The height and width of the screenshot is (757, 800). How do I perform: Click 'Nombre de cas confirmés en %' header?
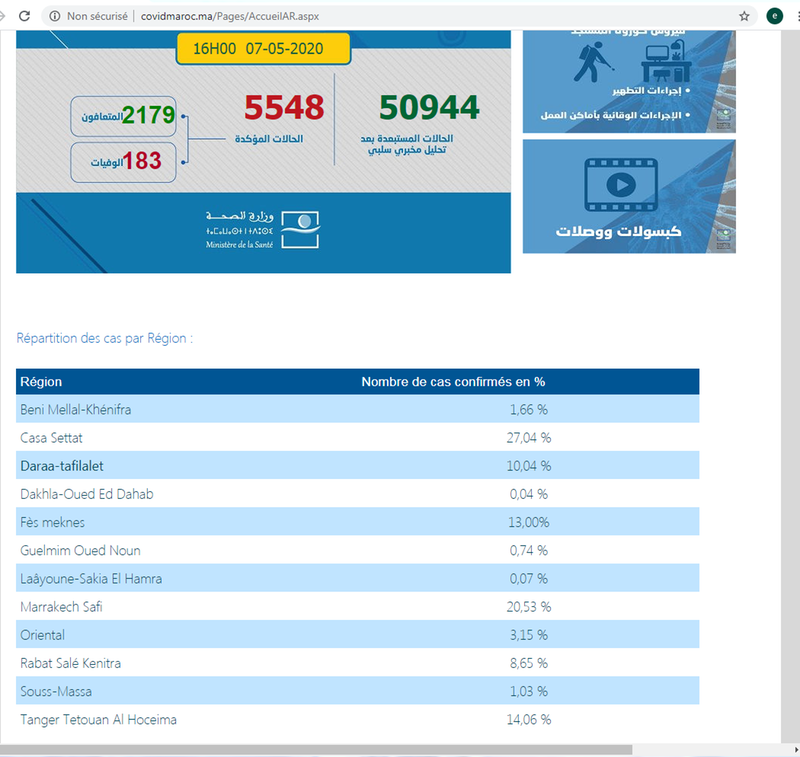tap(452, 382)
